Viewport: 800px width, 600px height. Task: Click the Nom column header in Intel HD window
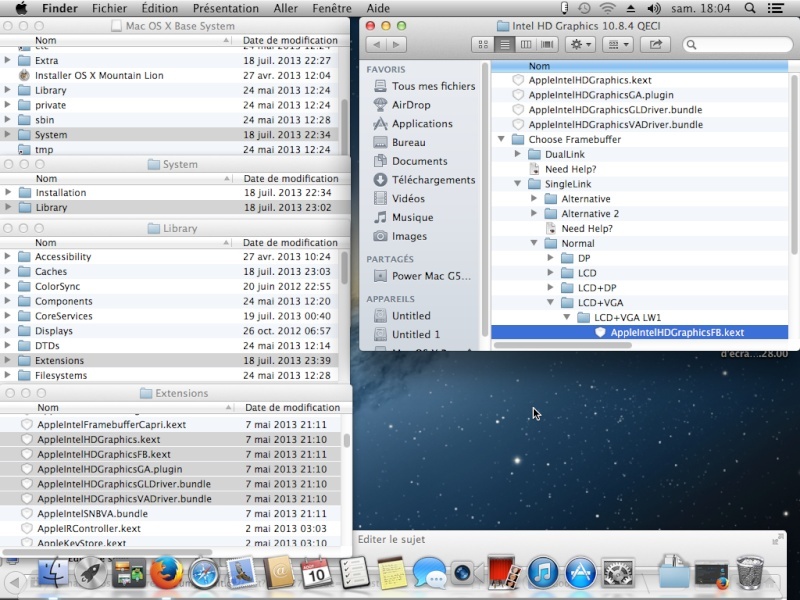pyautogui.click(x=640, y=66)
